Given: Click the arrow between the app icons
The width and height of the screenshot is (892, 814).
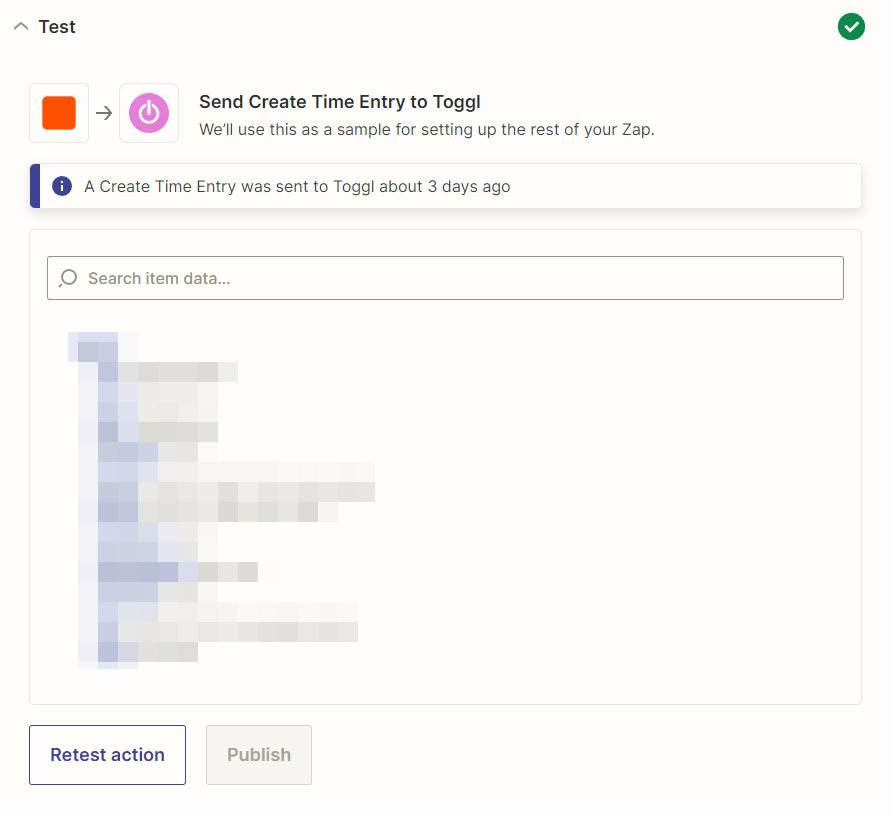Looking at the screenshot, I should pyautogui.click(x=104, y=113).
